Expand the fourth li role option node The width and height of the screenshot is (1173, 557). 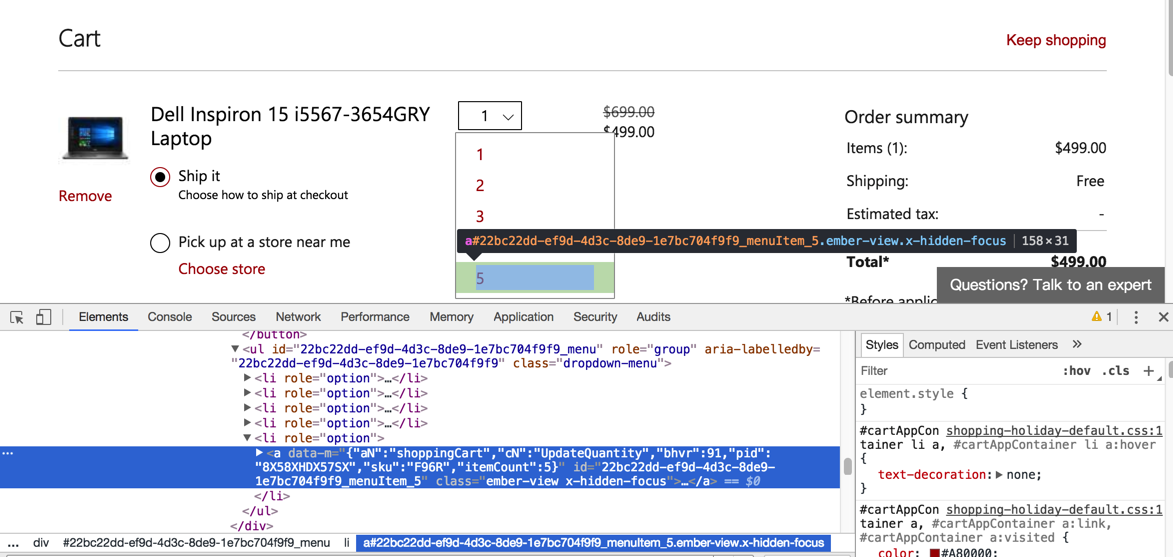point(248,423)
